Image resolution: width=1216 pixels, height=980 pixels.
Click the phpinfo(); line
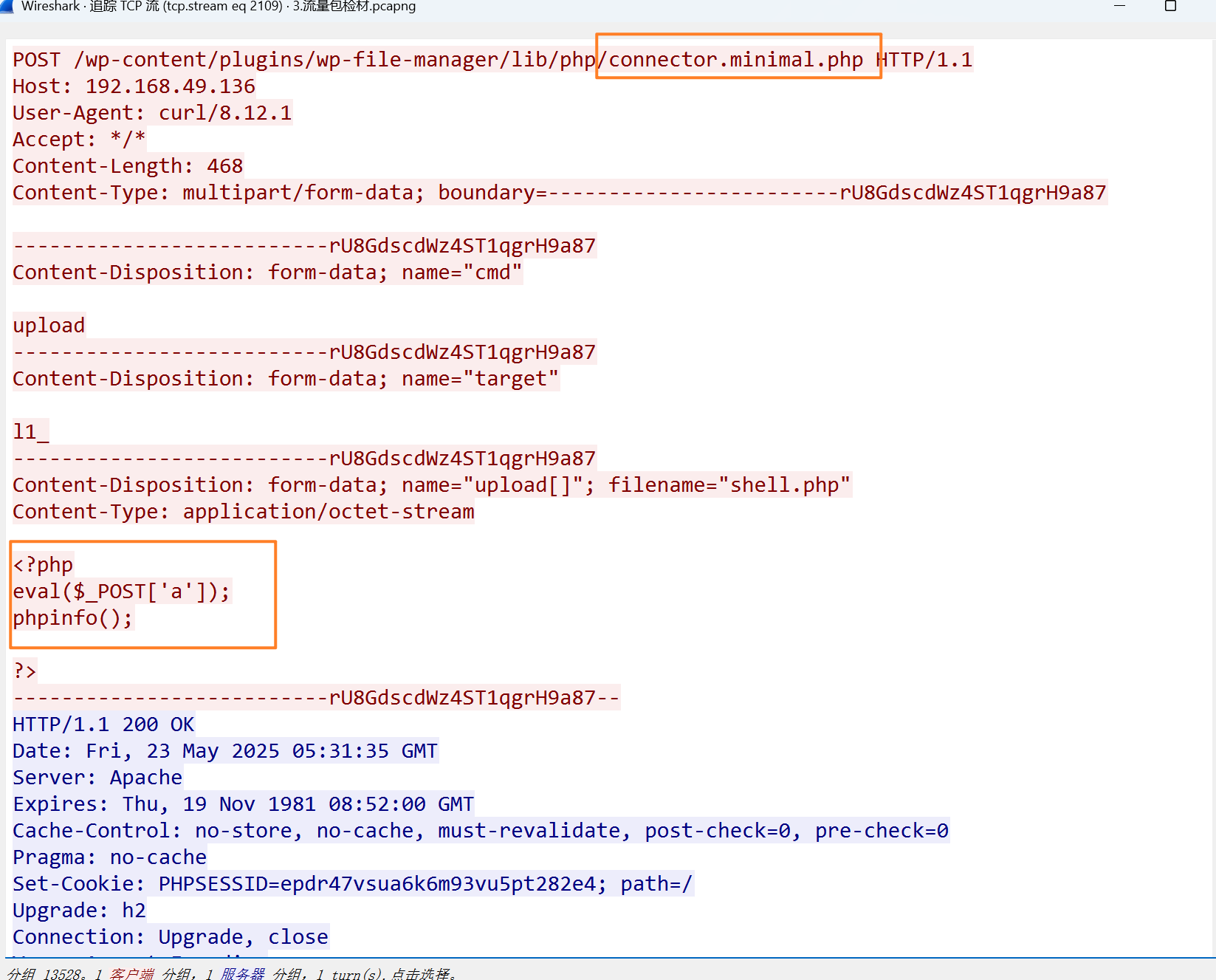(x=73, y=618)
